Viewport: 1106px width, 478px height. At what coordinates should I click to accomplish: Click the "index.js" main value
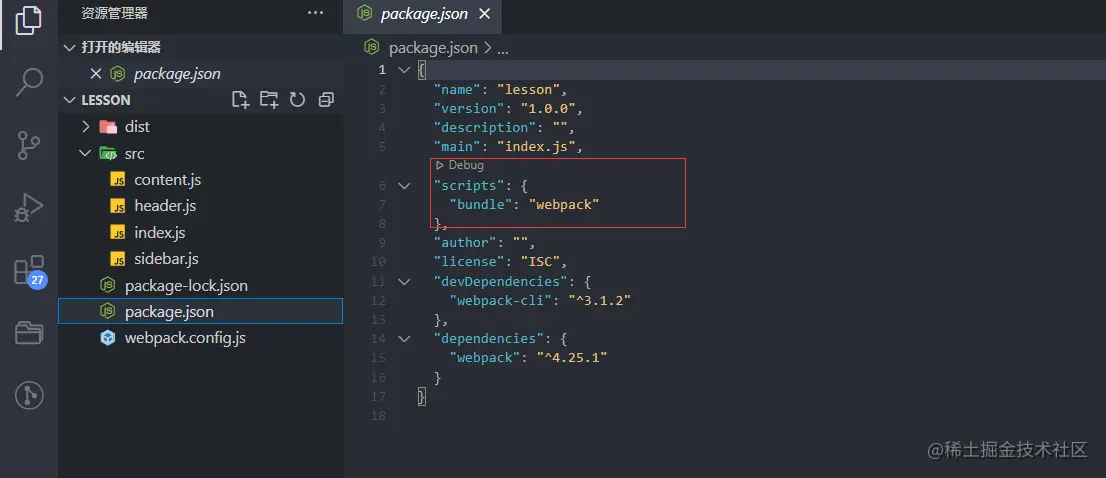click(x=536, y=147)
